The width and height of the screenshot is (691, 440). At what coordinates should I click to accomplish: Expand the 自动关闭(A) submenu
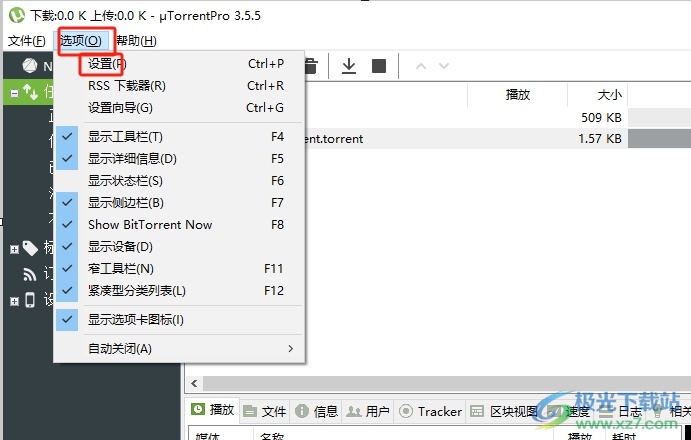(179, 349)
